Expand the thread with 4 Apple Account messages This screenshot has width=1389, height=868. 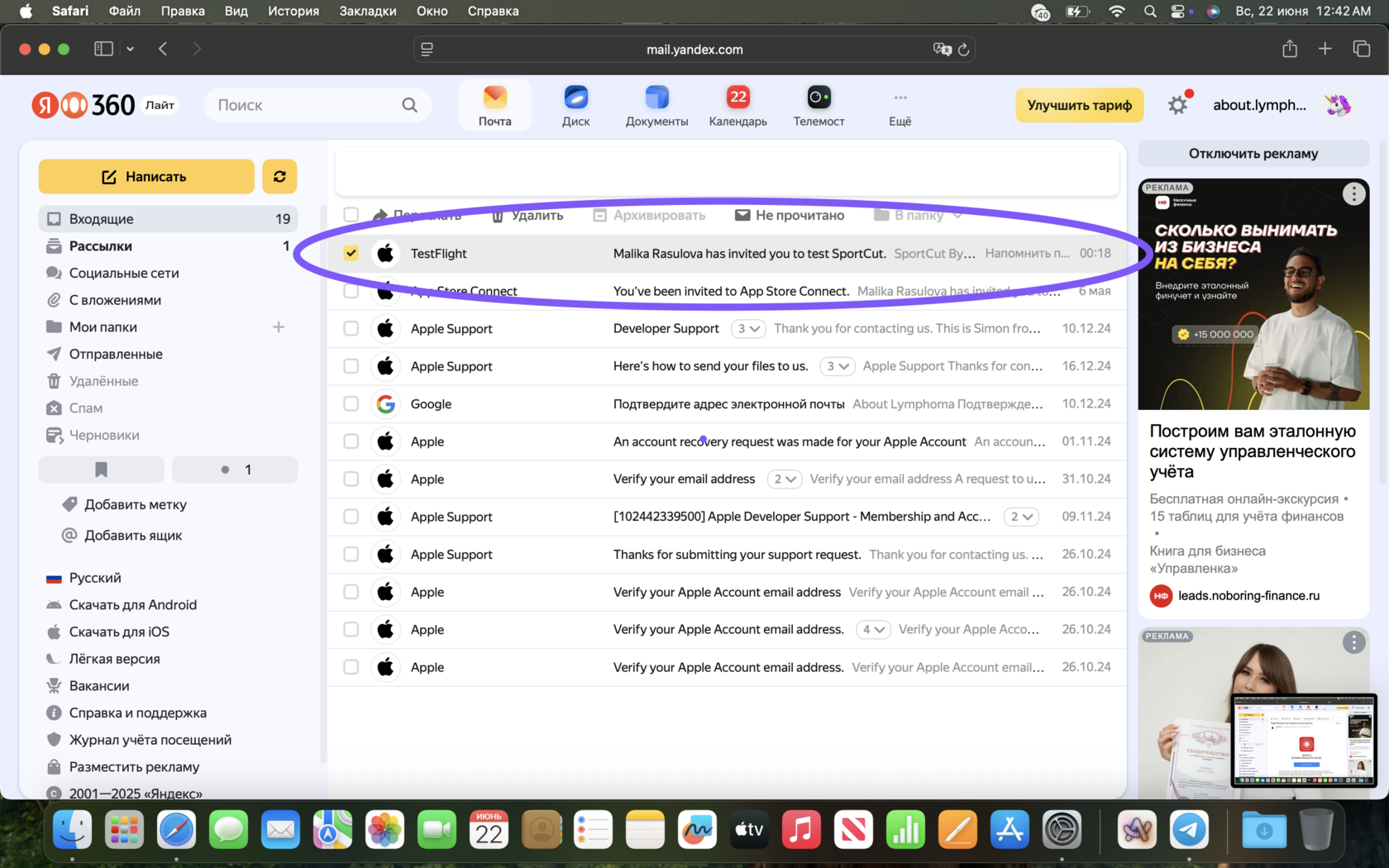873,629
